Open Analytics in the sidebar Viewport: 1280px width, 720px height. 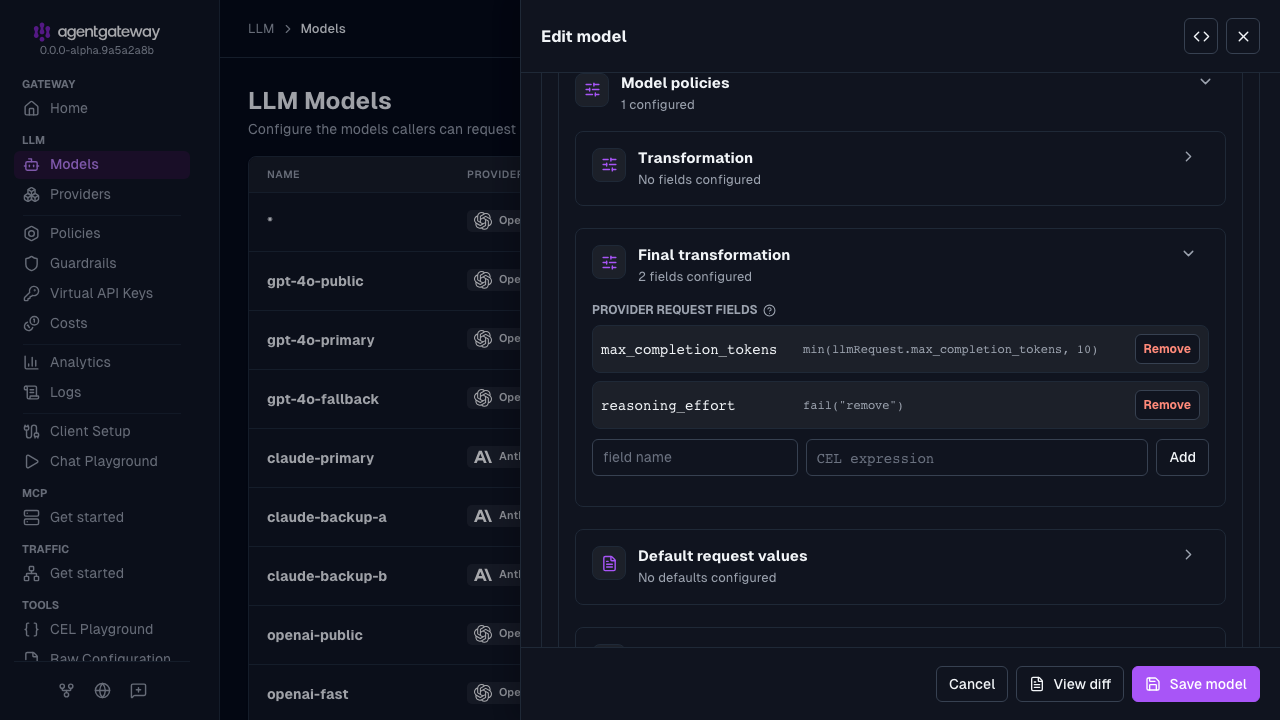click(x=102, y=362)
